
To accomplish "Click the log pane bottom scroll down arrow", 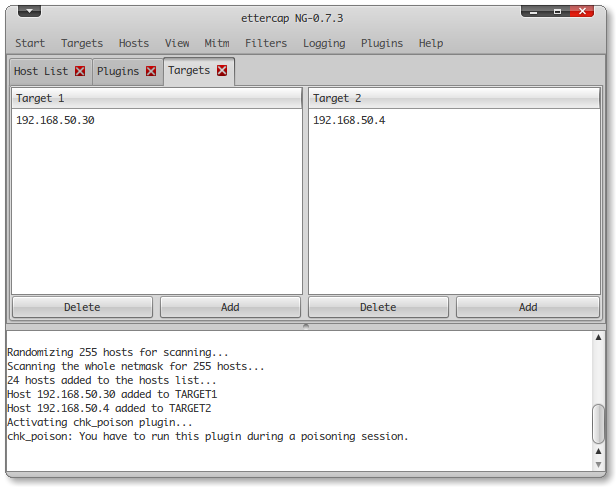I will pos(598,465).
